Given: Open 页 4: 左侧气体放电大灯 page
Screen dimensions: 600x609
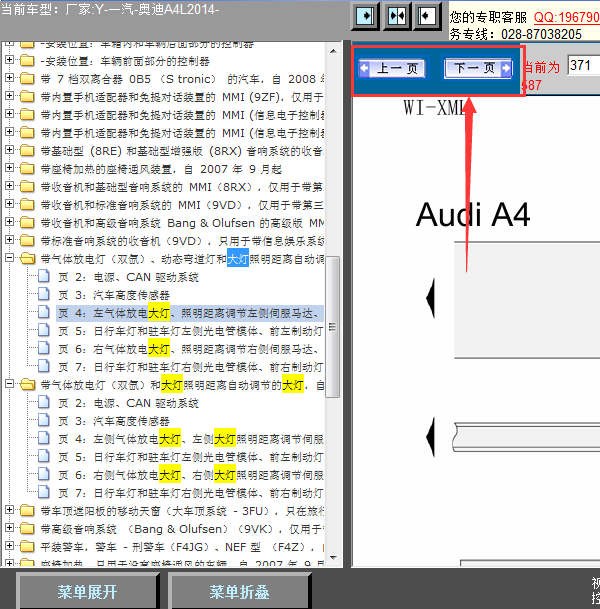Looking at the screenshot, I should pyautogui.click(x=191, y=439).
